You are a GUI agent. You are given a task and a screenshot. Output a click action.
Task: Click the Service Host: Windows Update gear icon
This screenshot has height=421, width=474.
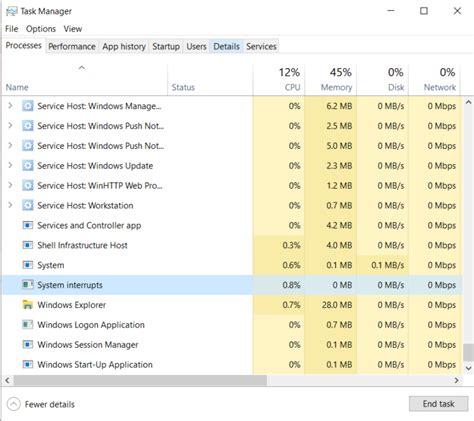point(28,166)
